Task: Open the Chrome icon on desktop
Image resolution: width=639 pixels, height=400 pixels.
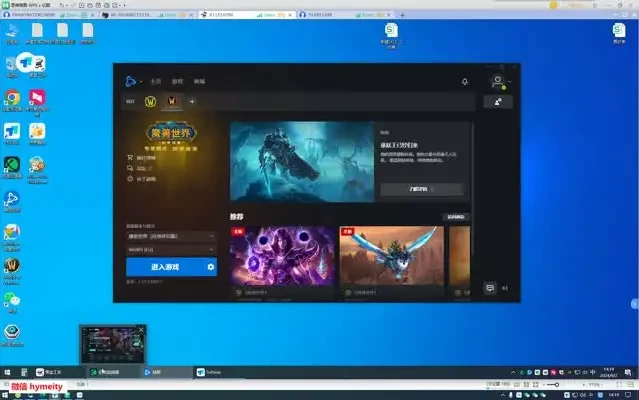Action: point(12,98)
